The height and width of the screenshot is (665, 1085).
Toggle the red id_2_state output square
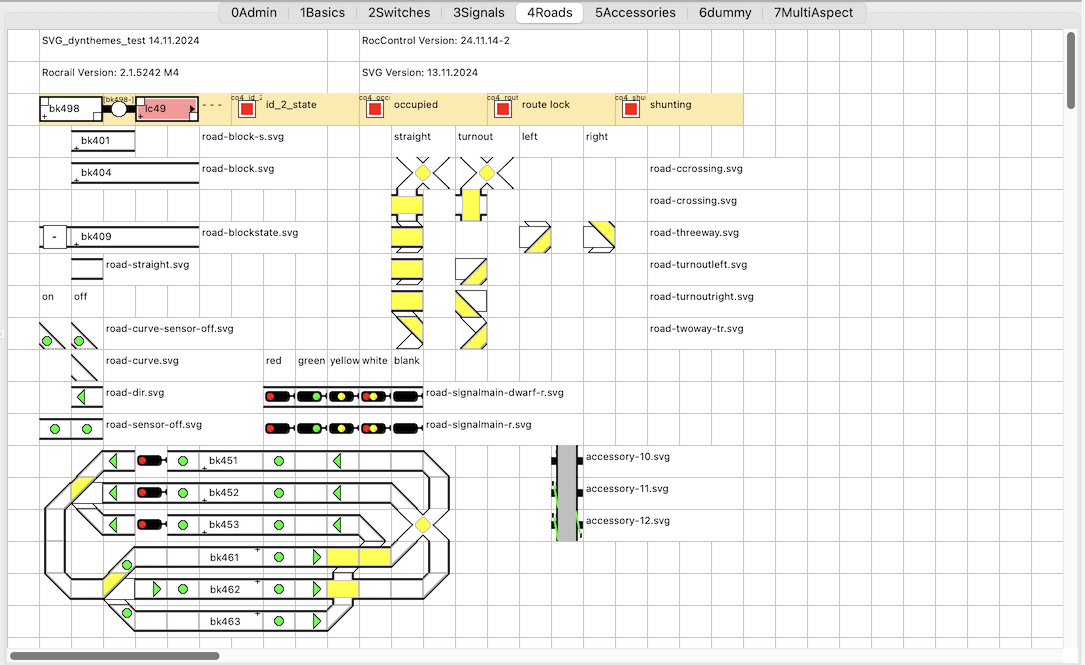coord(247,109)
